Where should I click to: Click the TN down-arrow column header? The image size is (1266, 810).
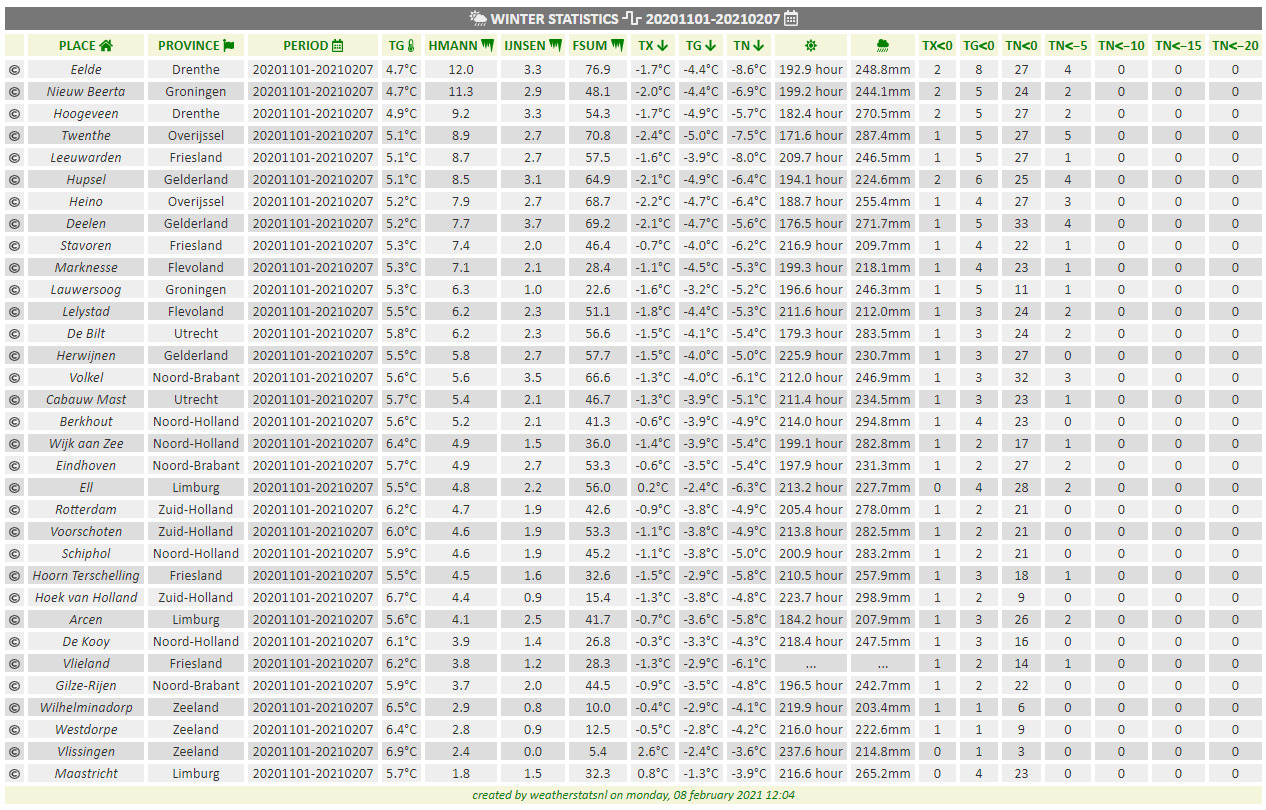click(749, 45)
